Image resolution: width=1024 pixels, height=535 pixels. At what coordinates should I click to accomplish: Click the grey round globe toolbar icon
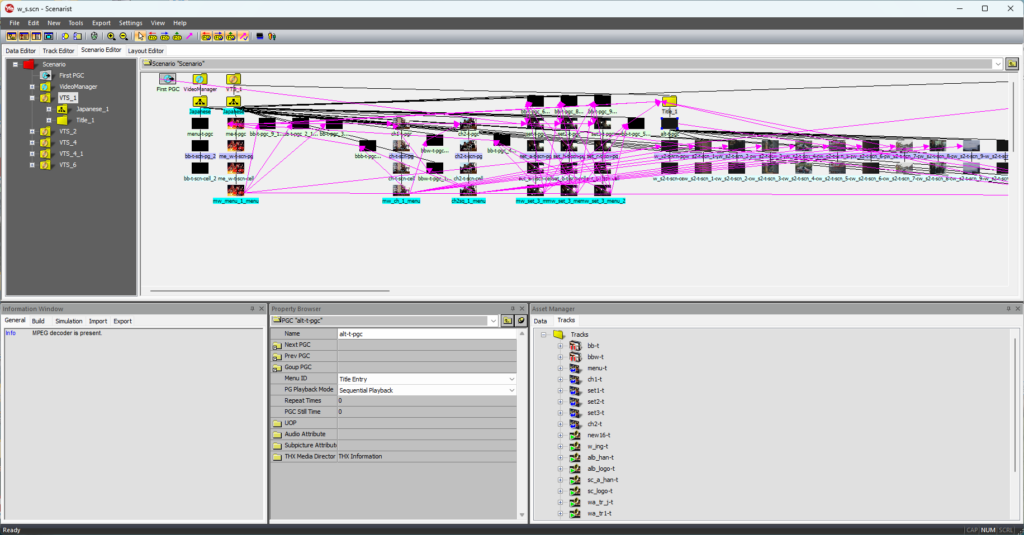point(94,37)
